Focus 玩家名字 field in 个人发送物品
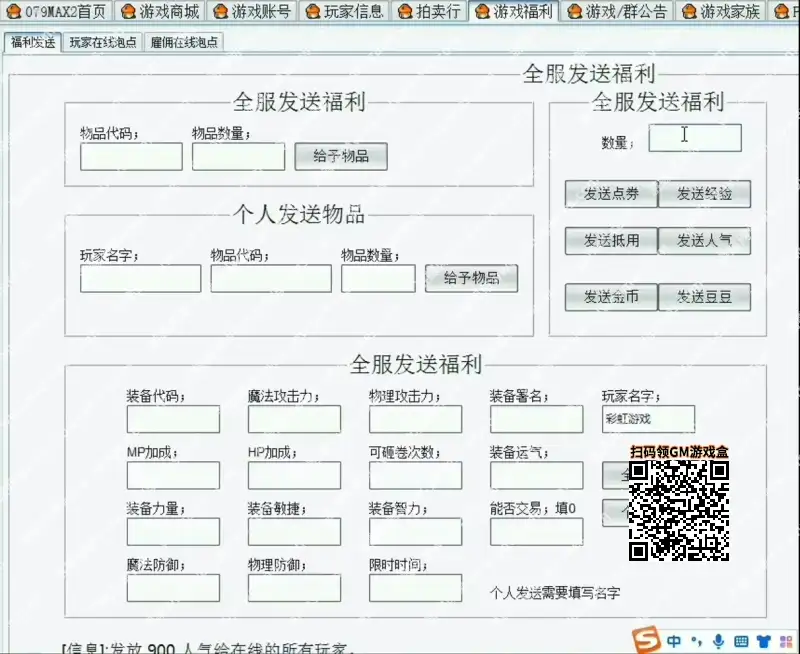This screenshot has width=800, height=654. [x=140, y=279]
